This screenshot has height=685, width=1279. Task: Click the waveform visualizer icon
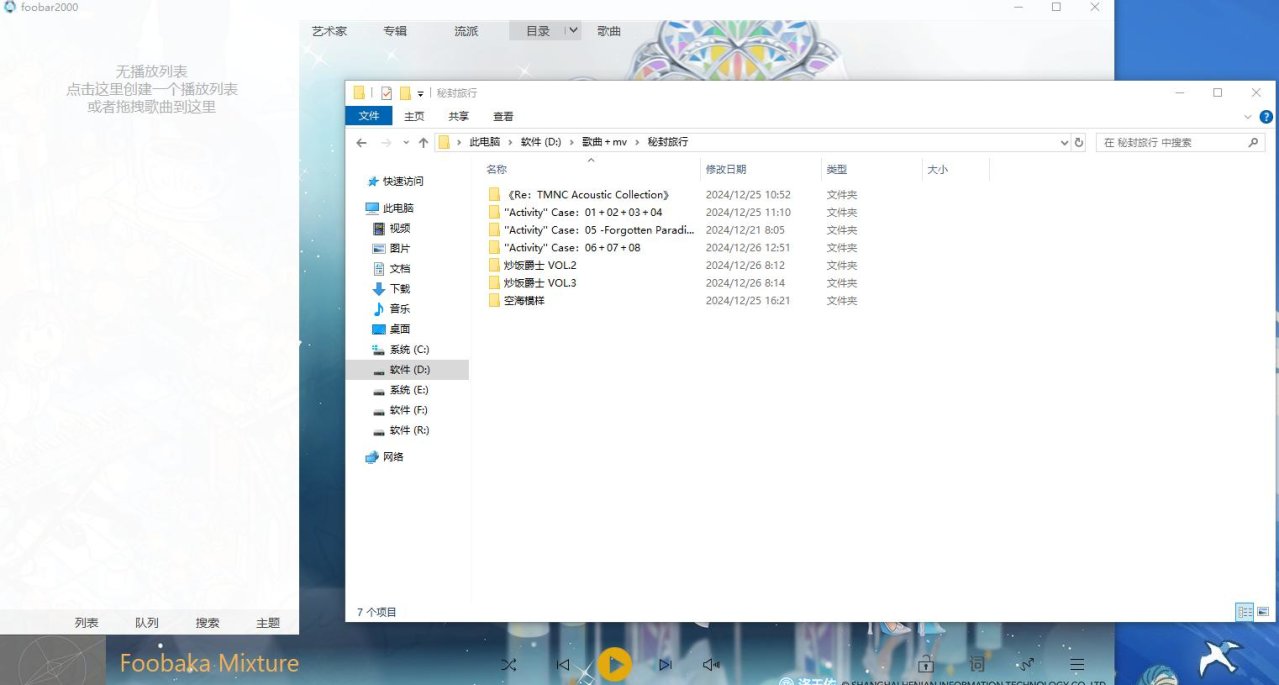click(x=1027, y=665)
